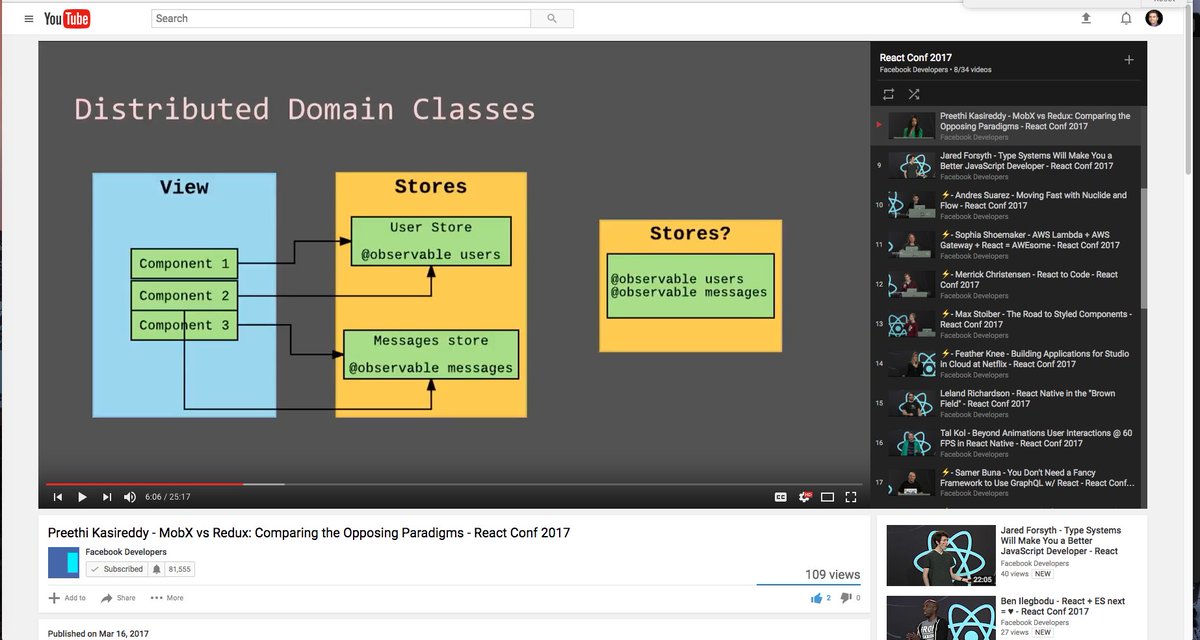The height and width of the screenshot is (640, 1200).
Task: Play Tal Kol Beyond Animations video
Action: click(x=1007, y=442)
